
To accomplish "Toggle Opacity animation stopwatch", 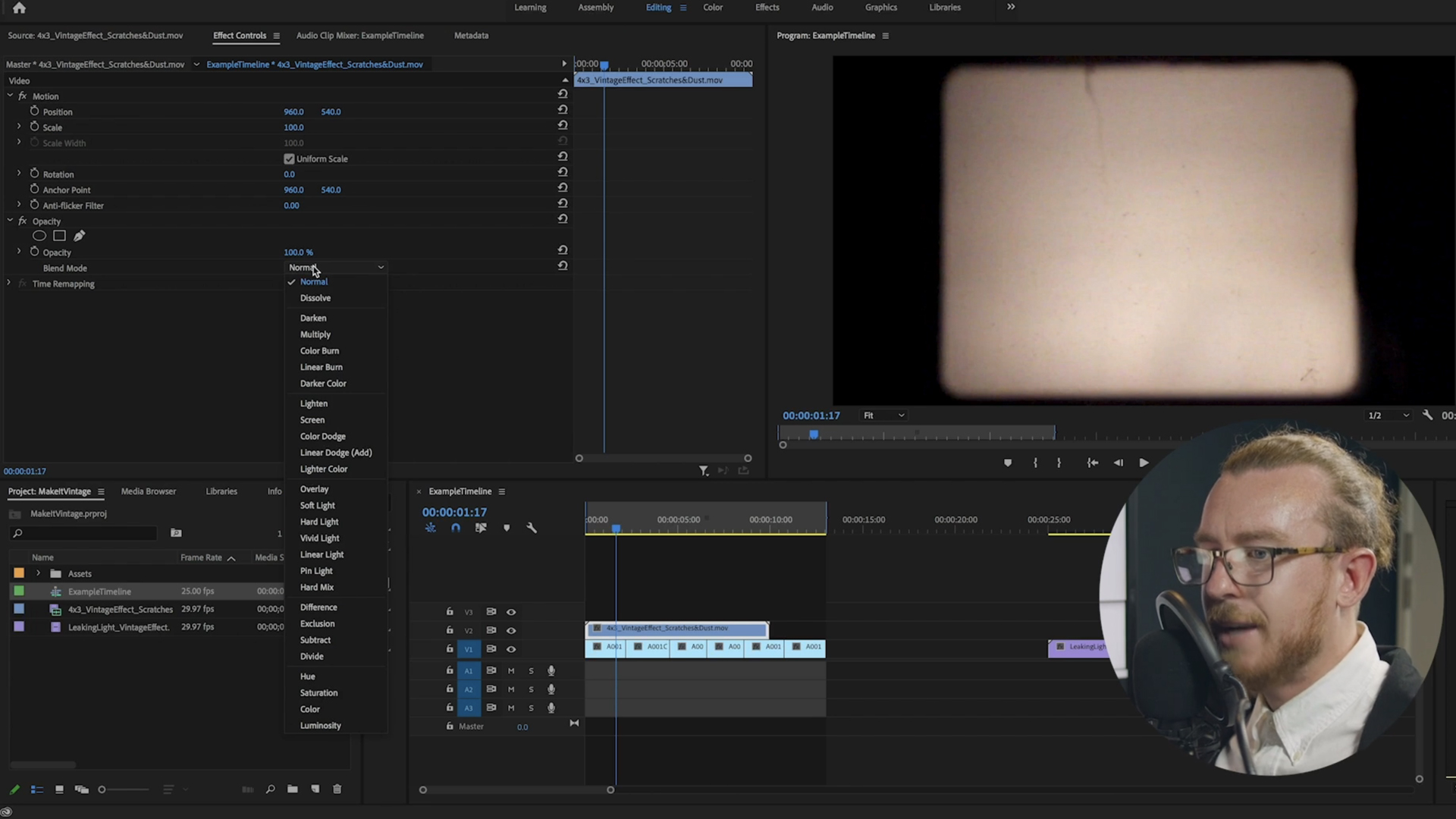I will coord(34,252).
